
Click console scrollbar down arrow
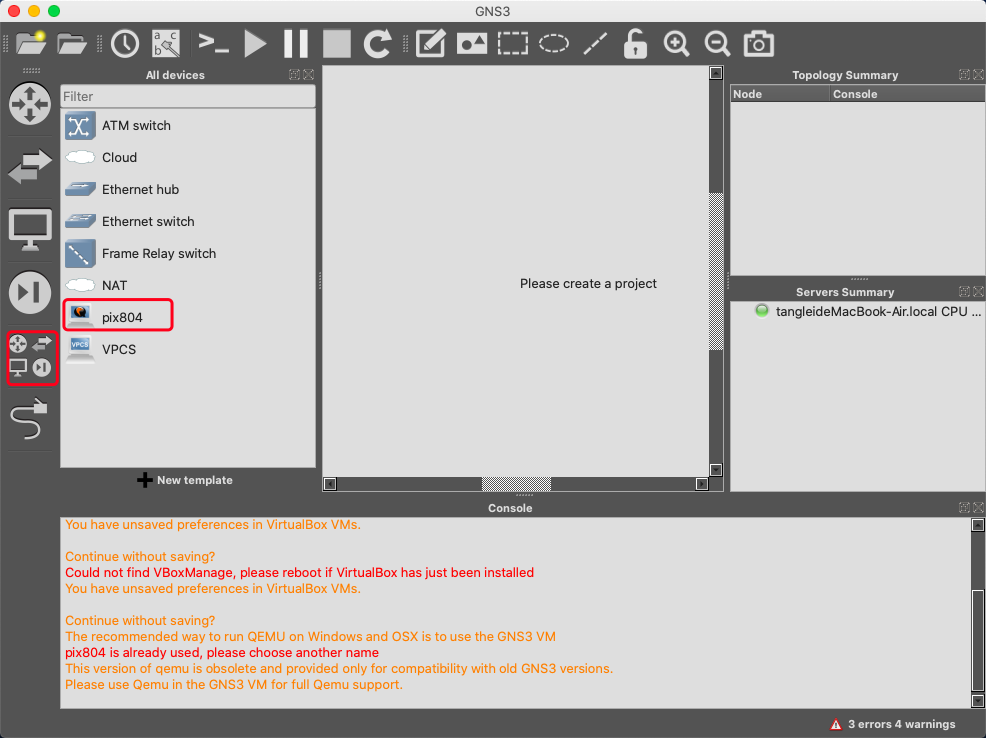(x=978, y=701)
